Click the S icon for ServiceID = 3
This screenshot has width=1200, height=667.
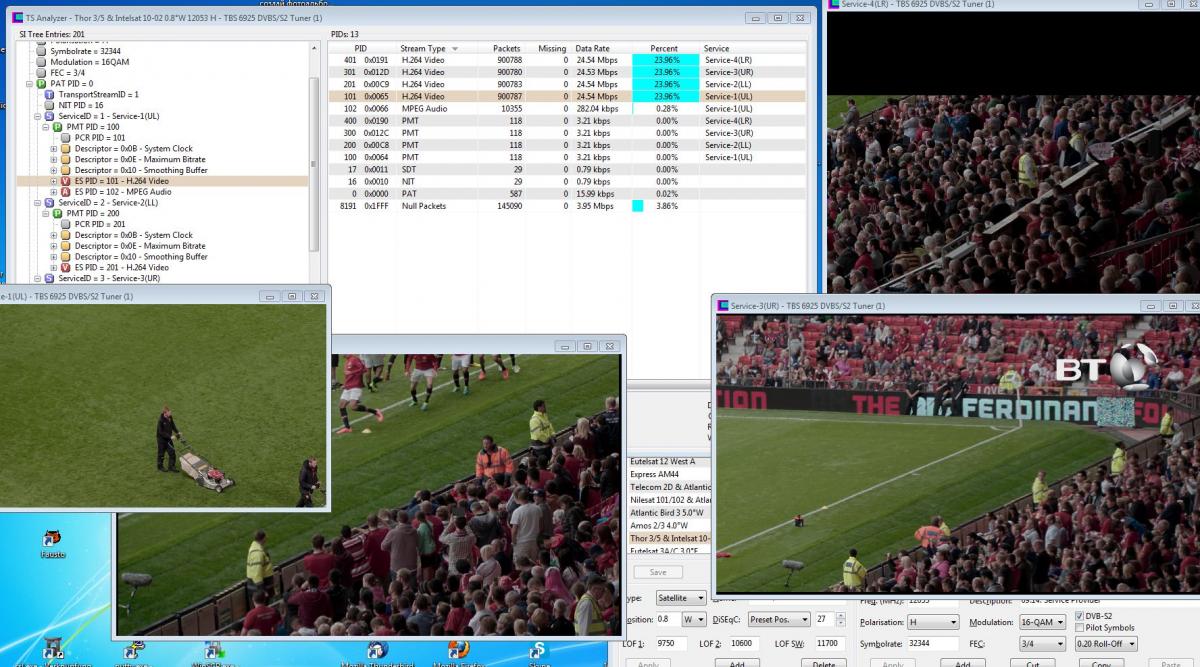(50, 279)
